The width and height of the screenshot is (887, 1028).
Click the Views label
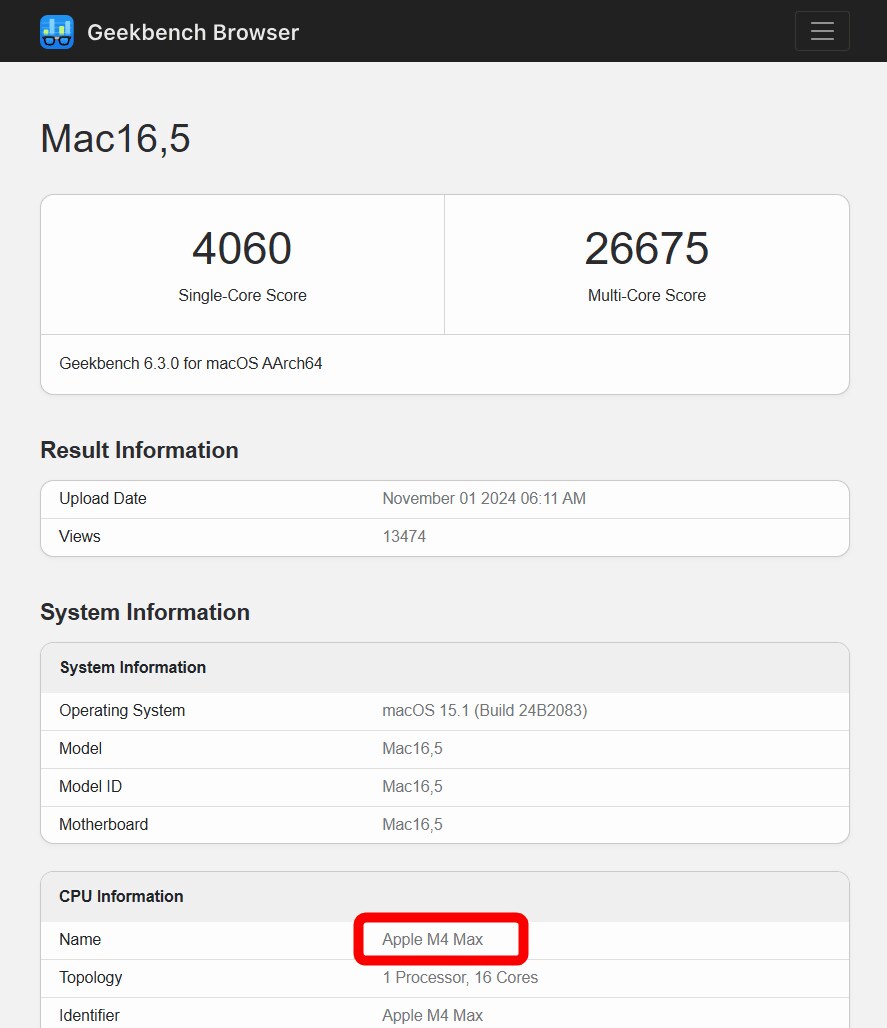click(x=80, y=536)
